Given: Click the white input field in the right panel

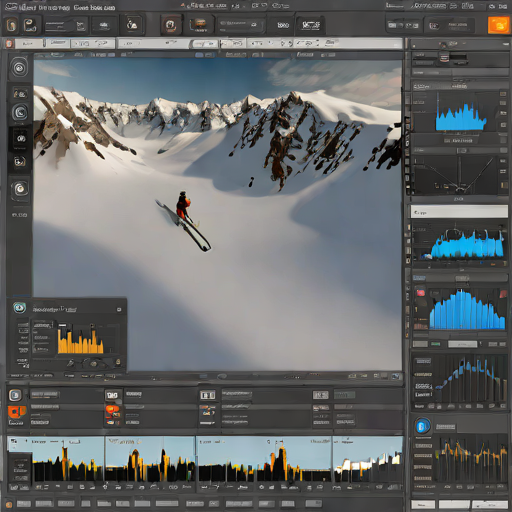Looking at the screenshot, I should 459,212.
